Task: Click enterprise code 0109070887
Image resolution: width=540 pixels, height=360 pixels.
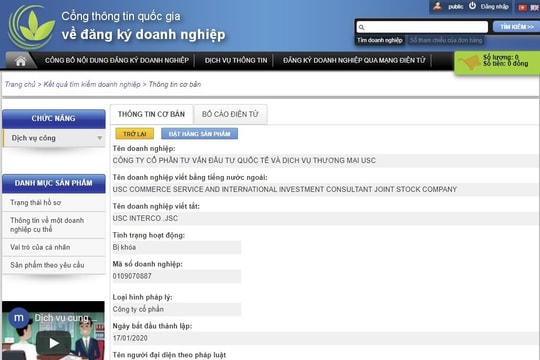Action: pos(132,276)
